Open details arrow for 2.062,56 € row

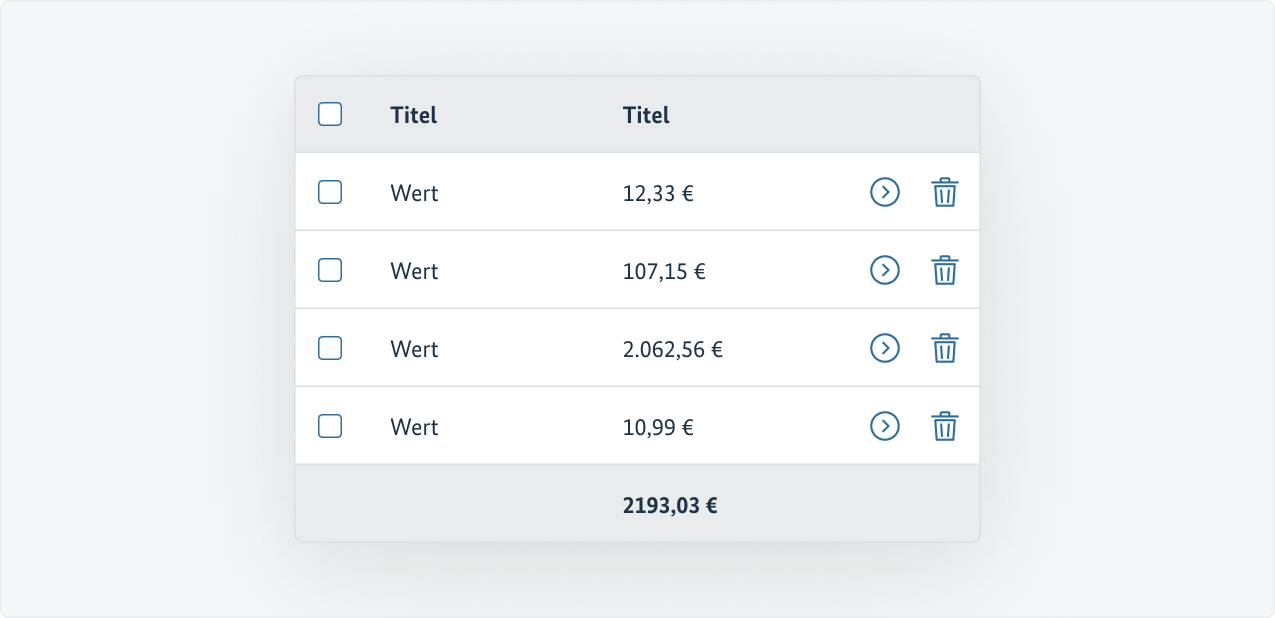[x=885, y=348]
